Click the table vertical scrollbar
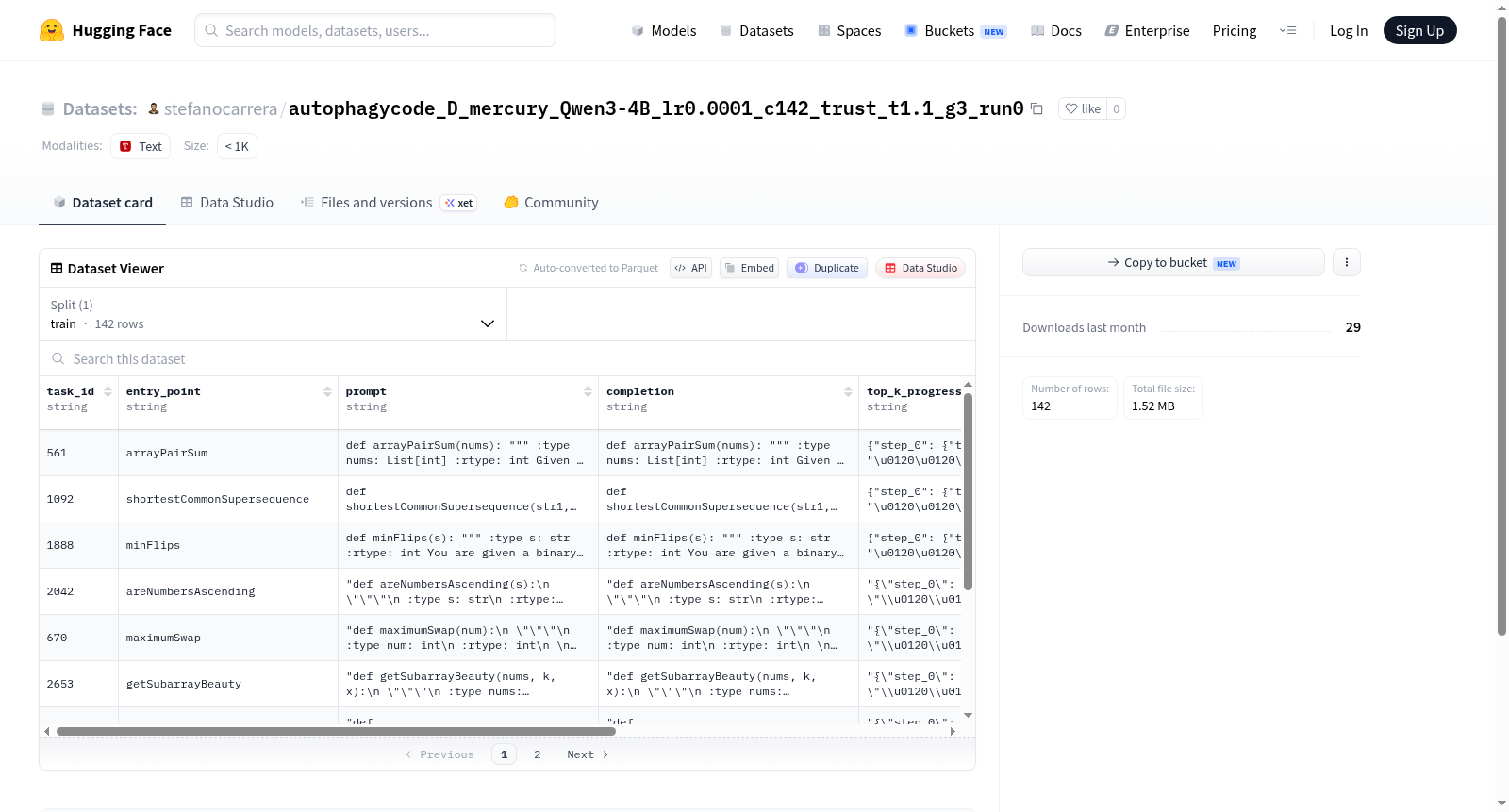Screen dimensions: 1509x812 coord(968,490)
